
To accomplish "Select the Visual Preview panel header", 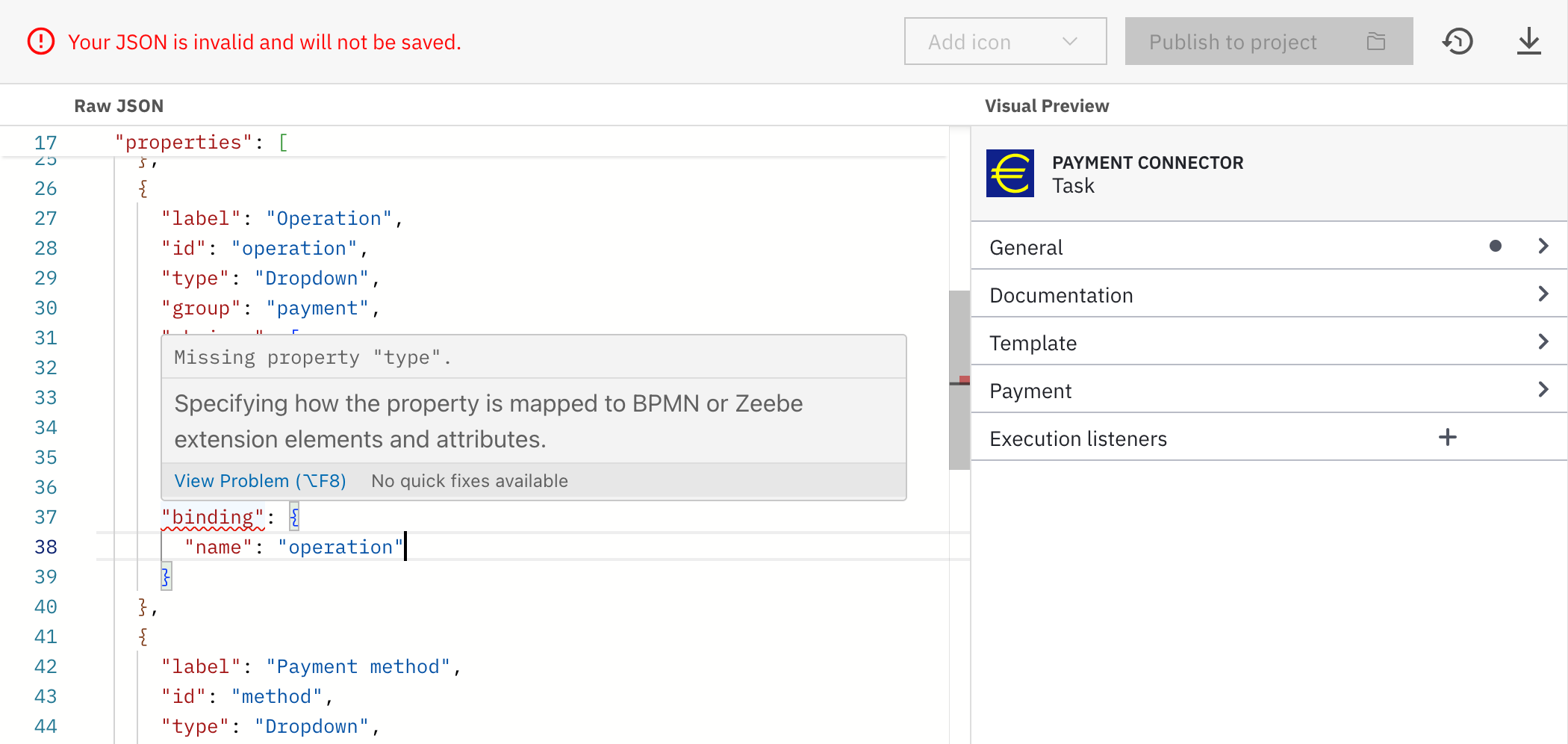I will pos(1046,106).
